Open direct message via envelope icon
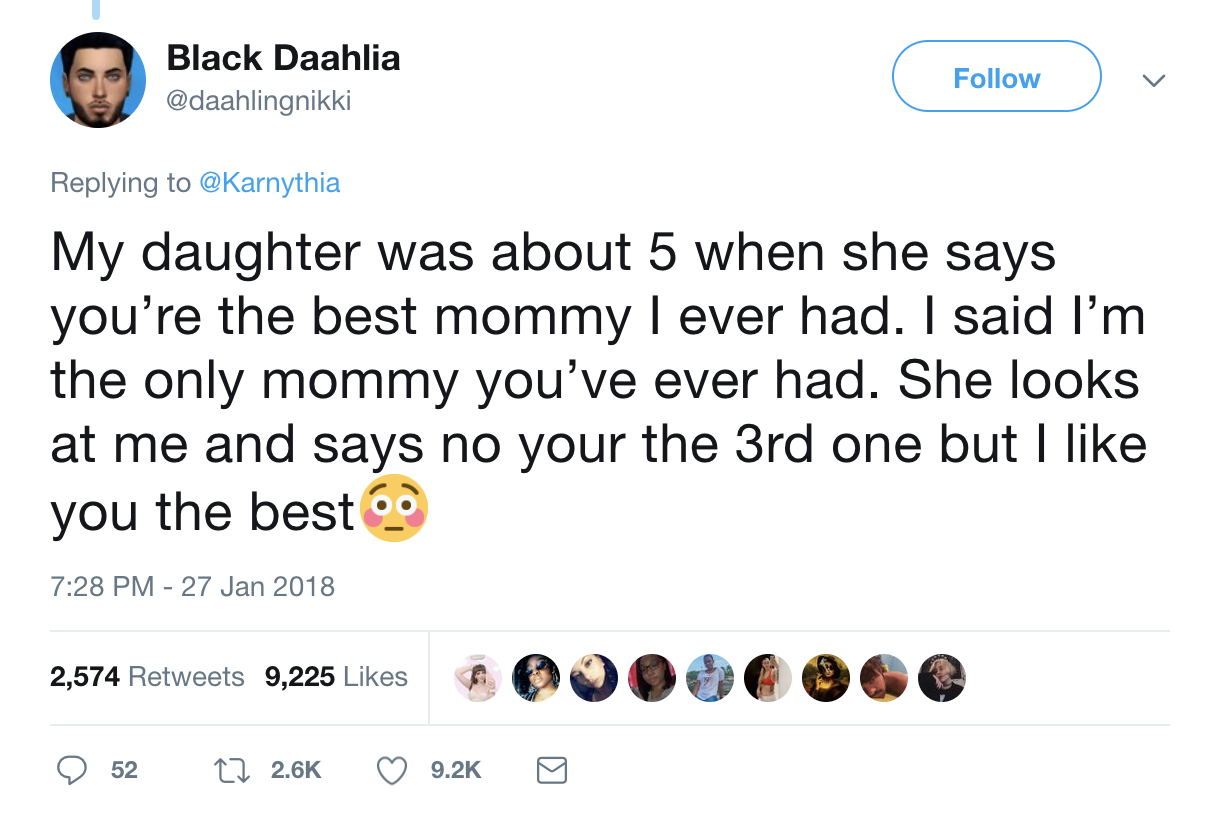Screen dimensions: 1220x832 pos(552,769)
